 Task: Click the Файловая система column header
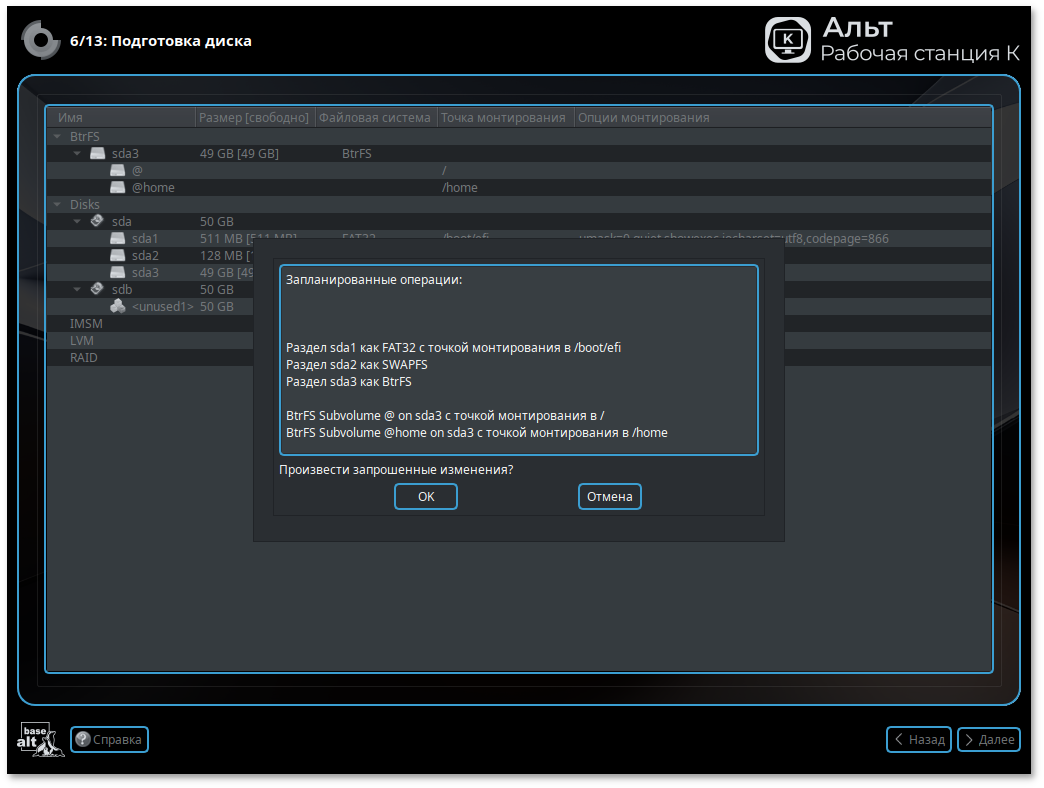(375, 118)
